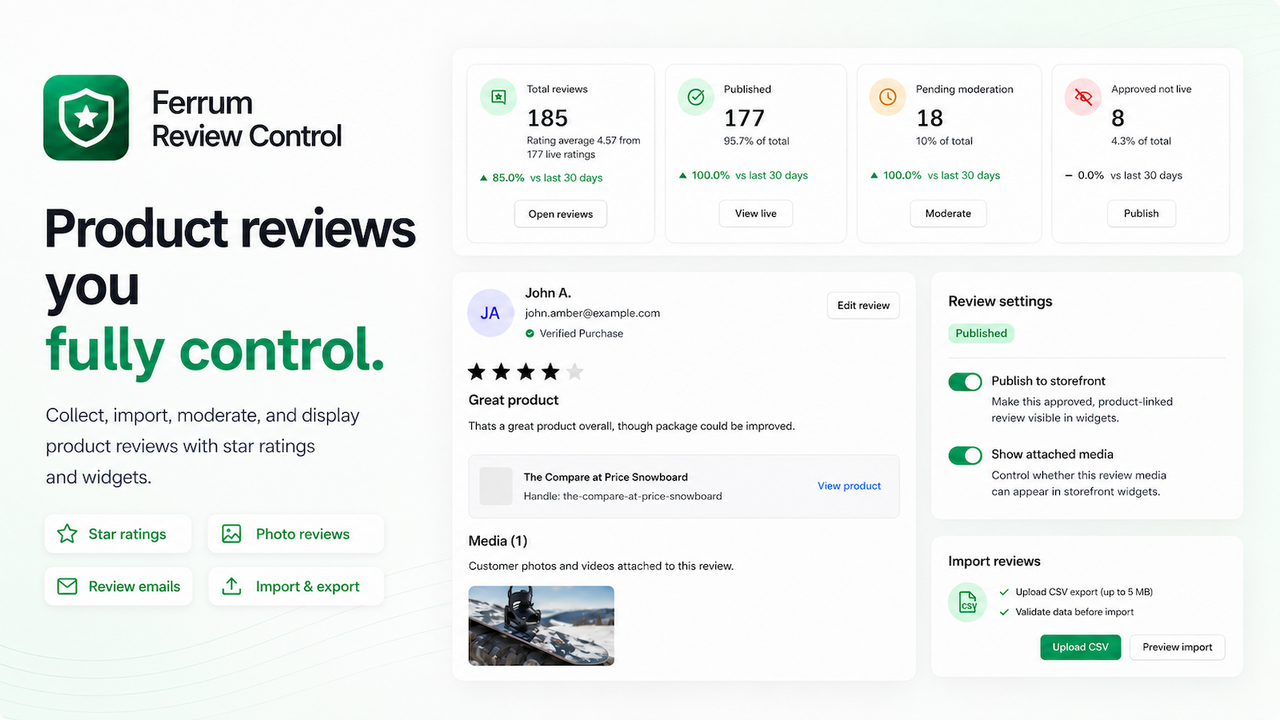
Task: Click the third star in the rating
Action: point(526,372)
